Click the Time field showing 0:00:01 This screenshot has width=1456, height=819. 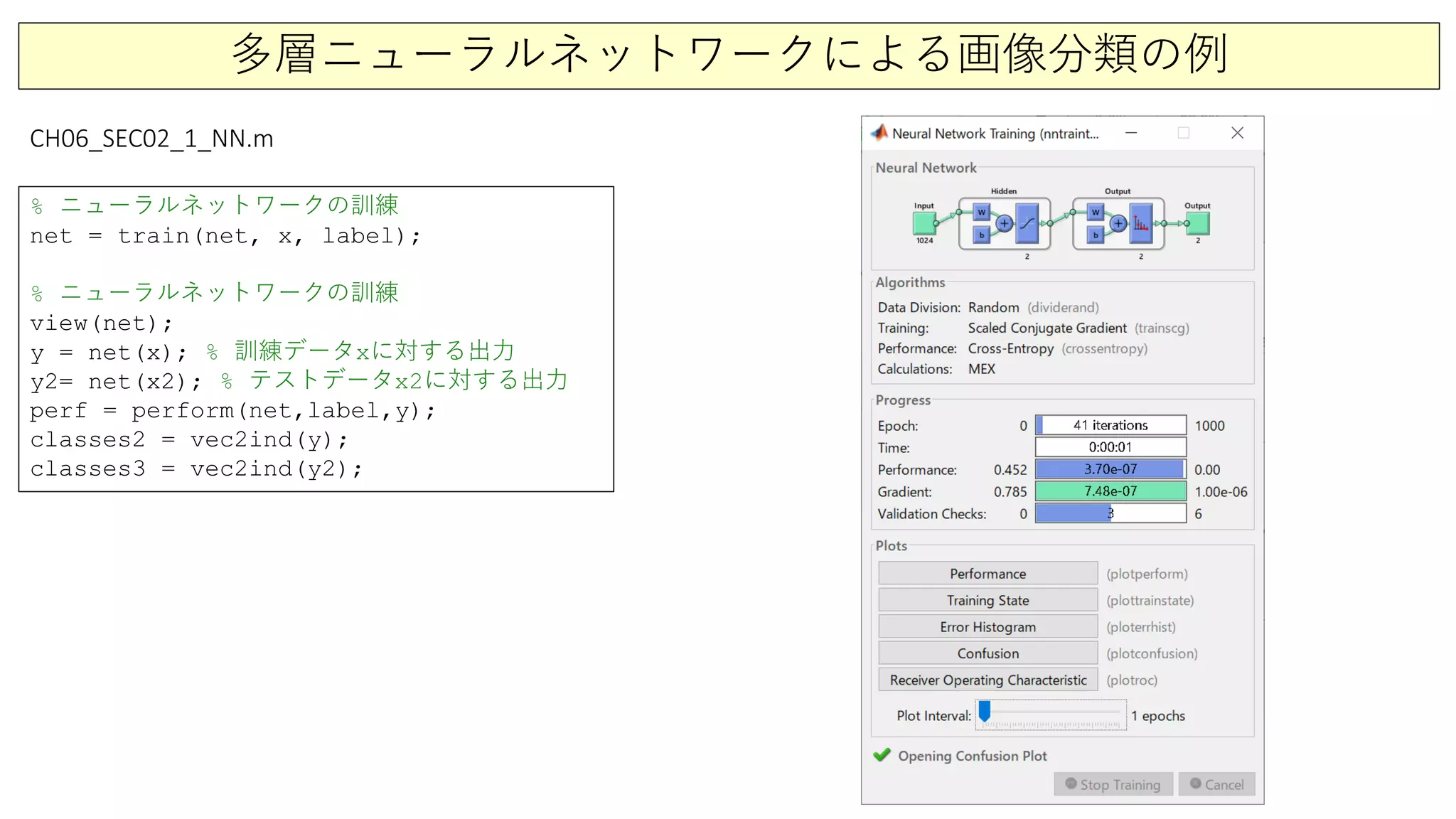coord(1110,447)
